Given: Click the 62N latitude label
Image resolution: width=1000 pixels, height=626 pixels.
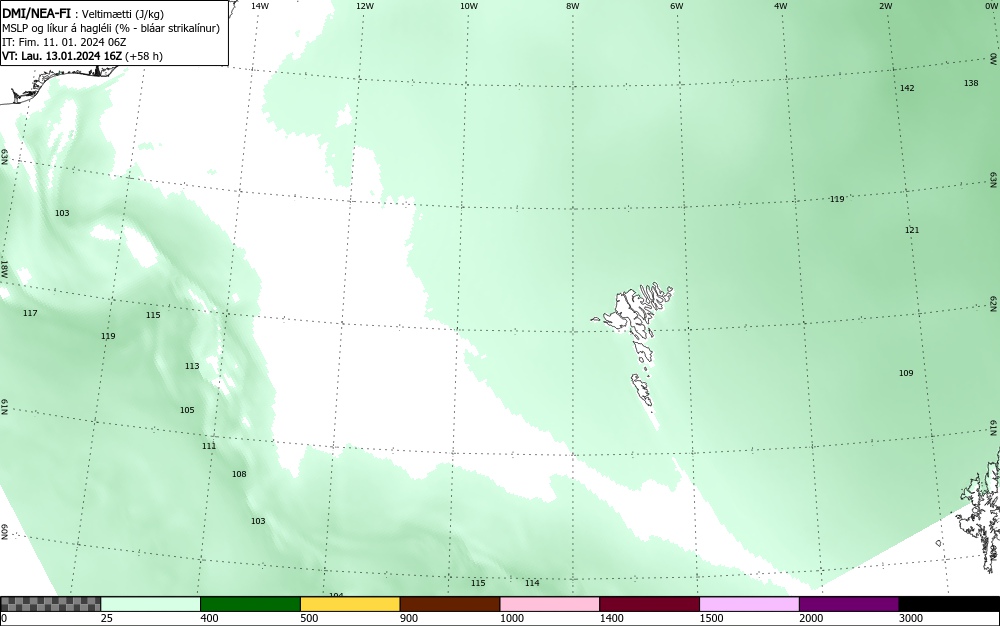Looking at the screenshot, I should click(x=994, y=303).
